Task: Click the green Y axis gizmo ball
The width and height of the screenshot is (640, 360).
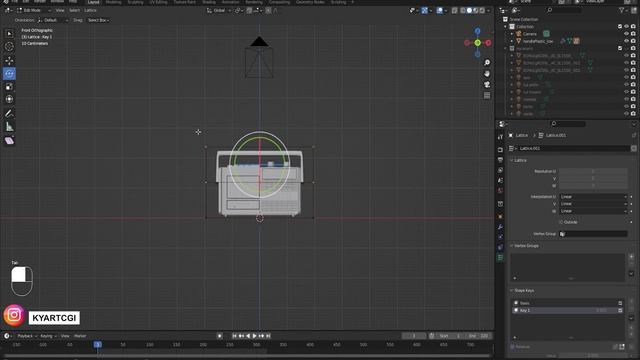Action: [x=477, y=42]
